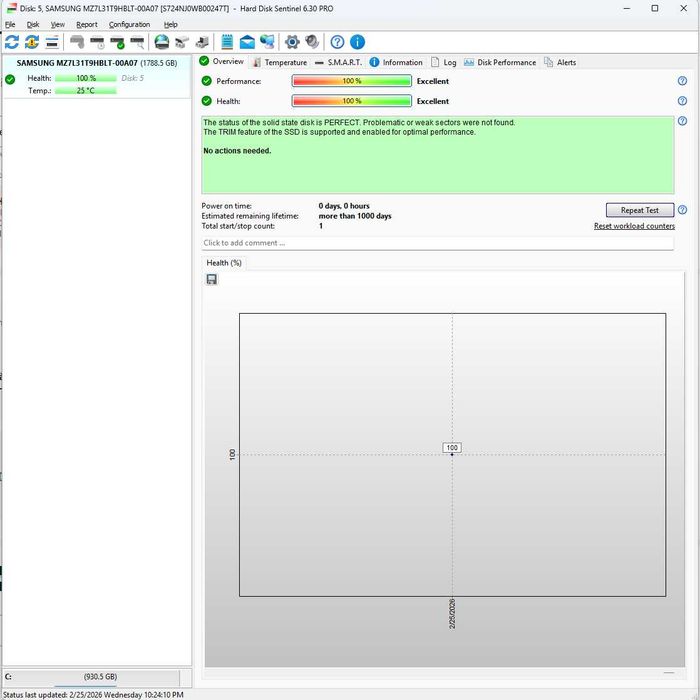Click the Reset workload counters link

(634, 226)
